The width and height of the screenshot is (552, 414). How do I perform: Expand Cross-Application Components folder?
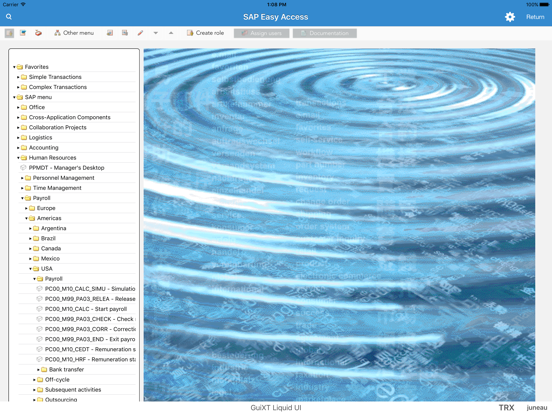pos(18,117)
